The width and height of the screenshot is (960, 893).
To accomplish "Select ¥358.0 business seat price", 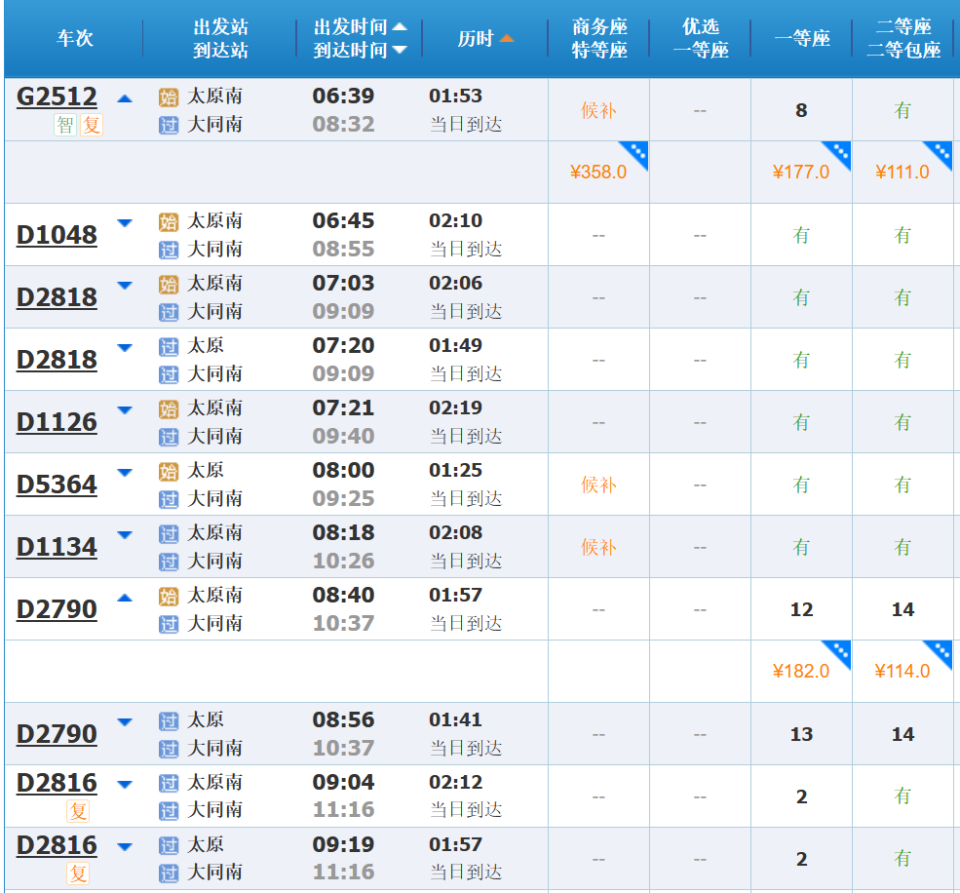I will (x=598, y=173).
